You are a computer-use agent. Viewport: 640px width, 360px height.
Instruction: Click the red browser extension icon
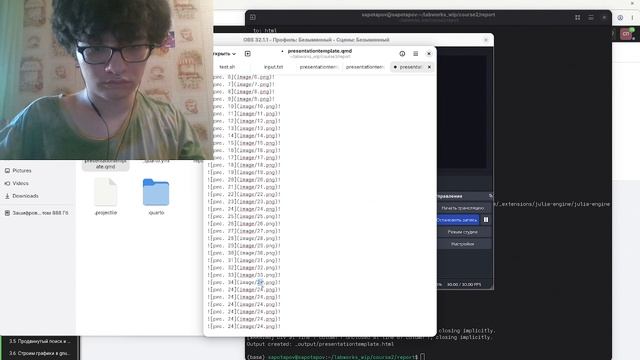pyautogui.click(x=627, y=34)
